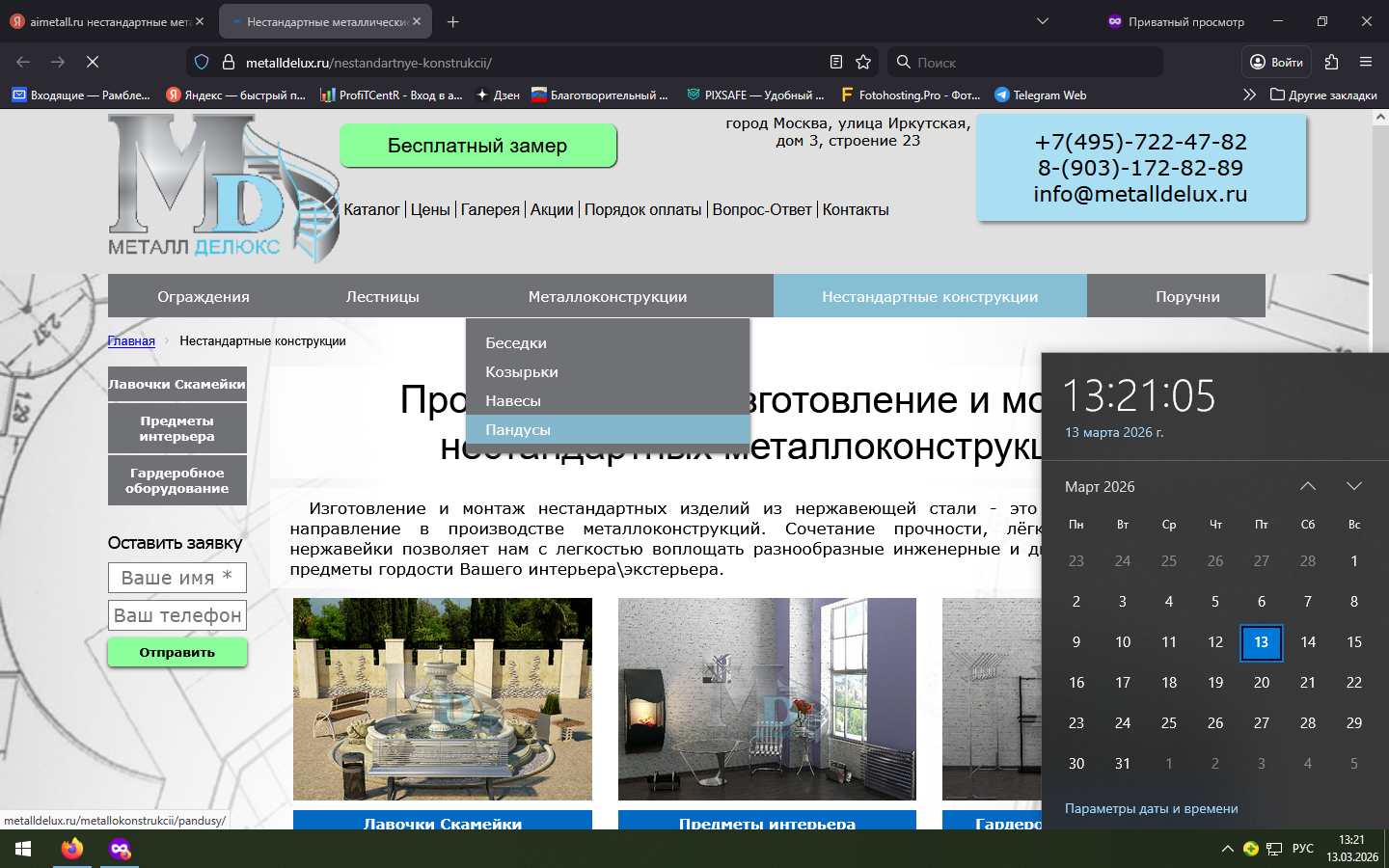Expand list of all open tabs

click(x=1043, y=21)
